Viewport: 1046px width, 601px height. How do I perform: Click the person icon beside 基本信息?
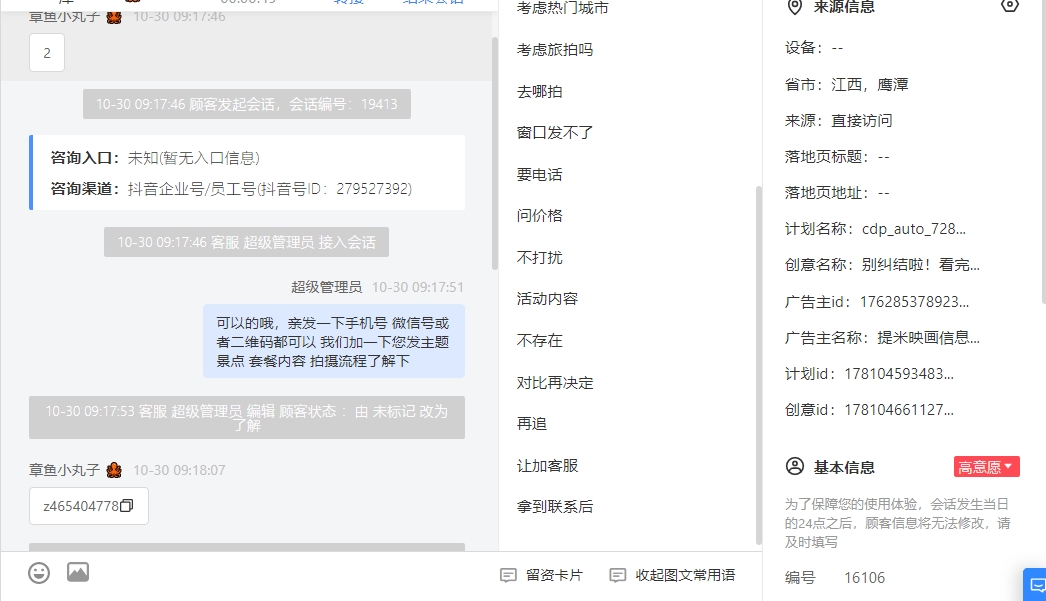(795, 466)
